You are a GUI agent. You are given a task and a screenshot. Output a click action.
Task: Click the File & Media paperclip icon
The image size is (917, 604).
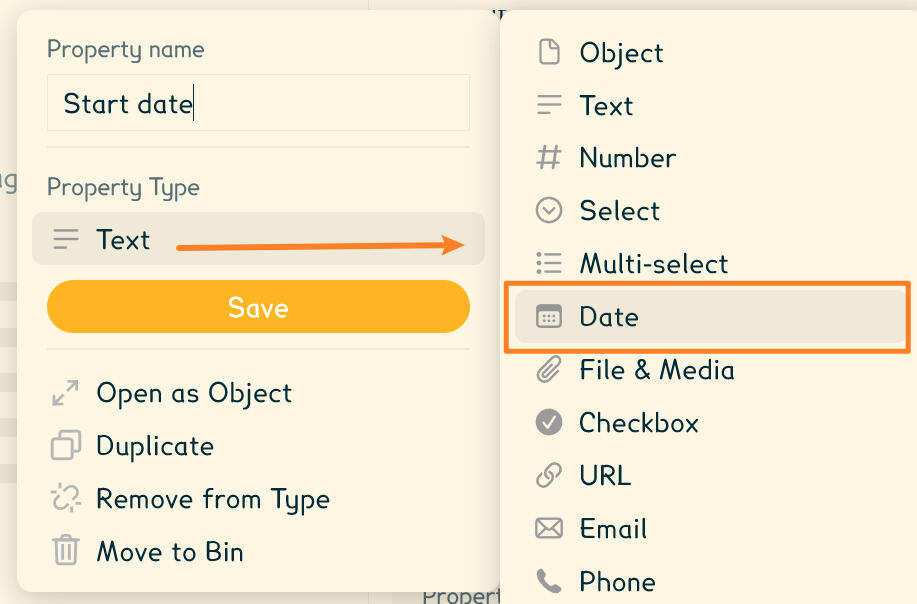click(x=549, y=370)
